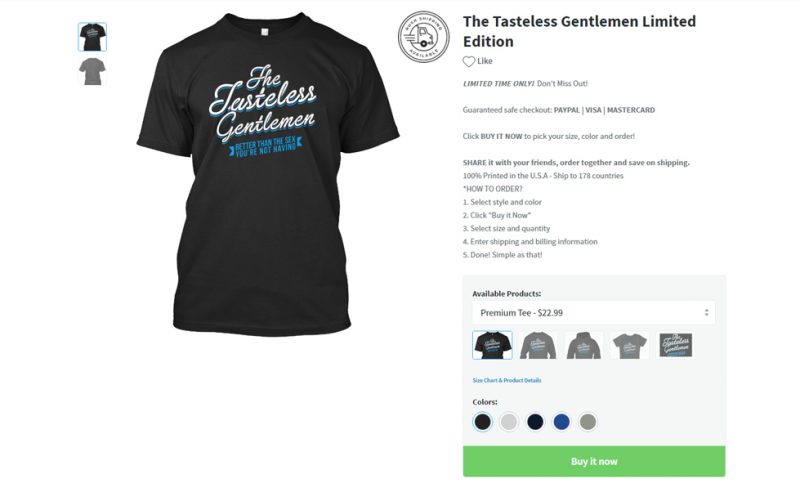Choose the poster print product icon

point(676,345)
